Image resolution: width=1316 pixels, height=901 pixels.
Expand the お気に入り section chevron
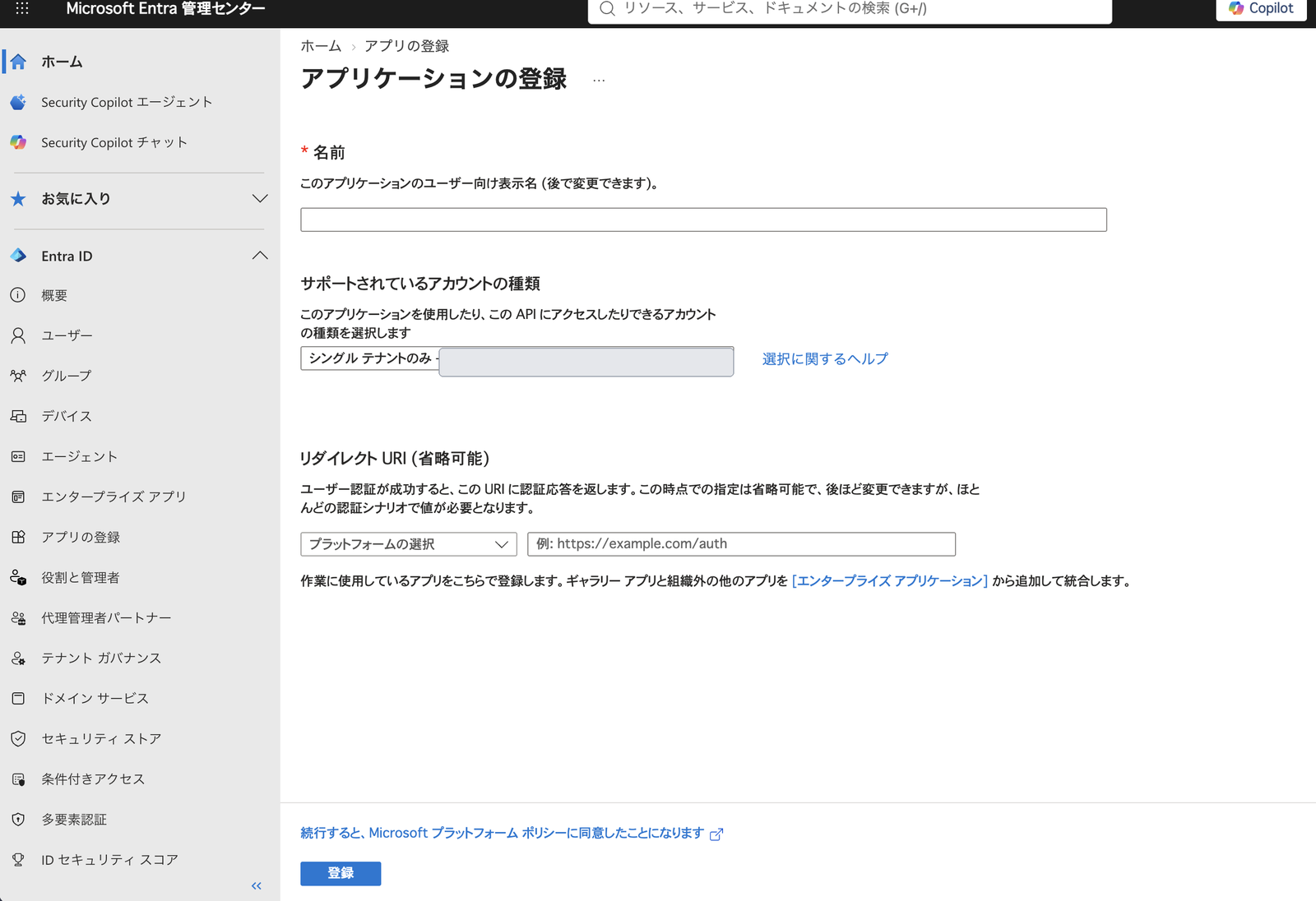(x=260, y=199)
